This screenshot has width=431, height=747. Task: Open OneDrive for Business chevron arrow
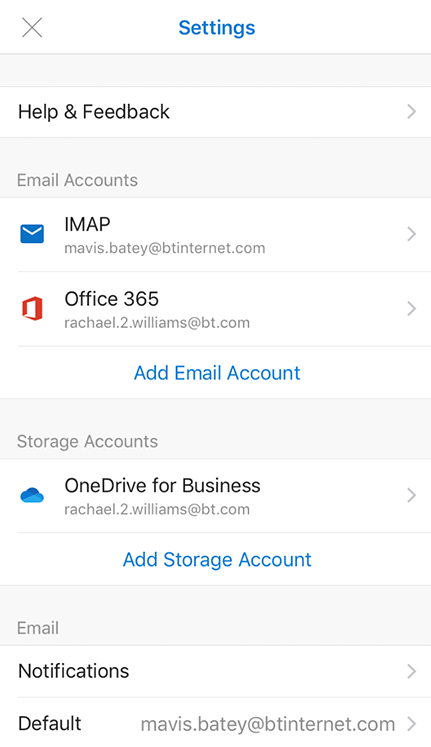(411, 495)
